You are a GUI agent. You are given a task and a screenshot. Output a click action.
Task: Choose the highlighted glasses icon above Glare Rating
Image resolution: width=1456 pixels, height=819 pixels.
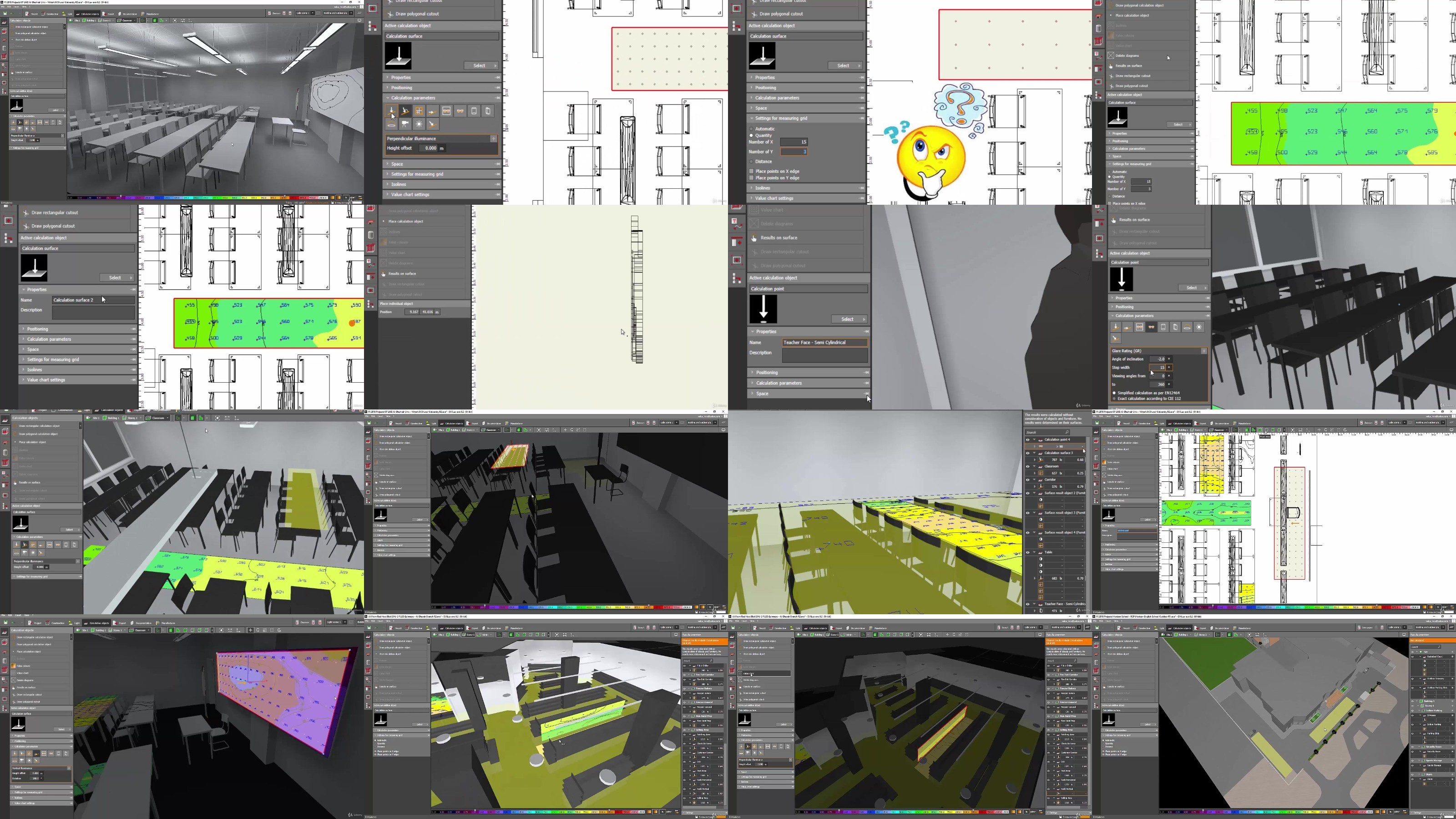(1151, 327)
